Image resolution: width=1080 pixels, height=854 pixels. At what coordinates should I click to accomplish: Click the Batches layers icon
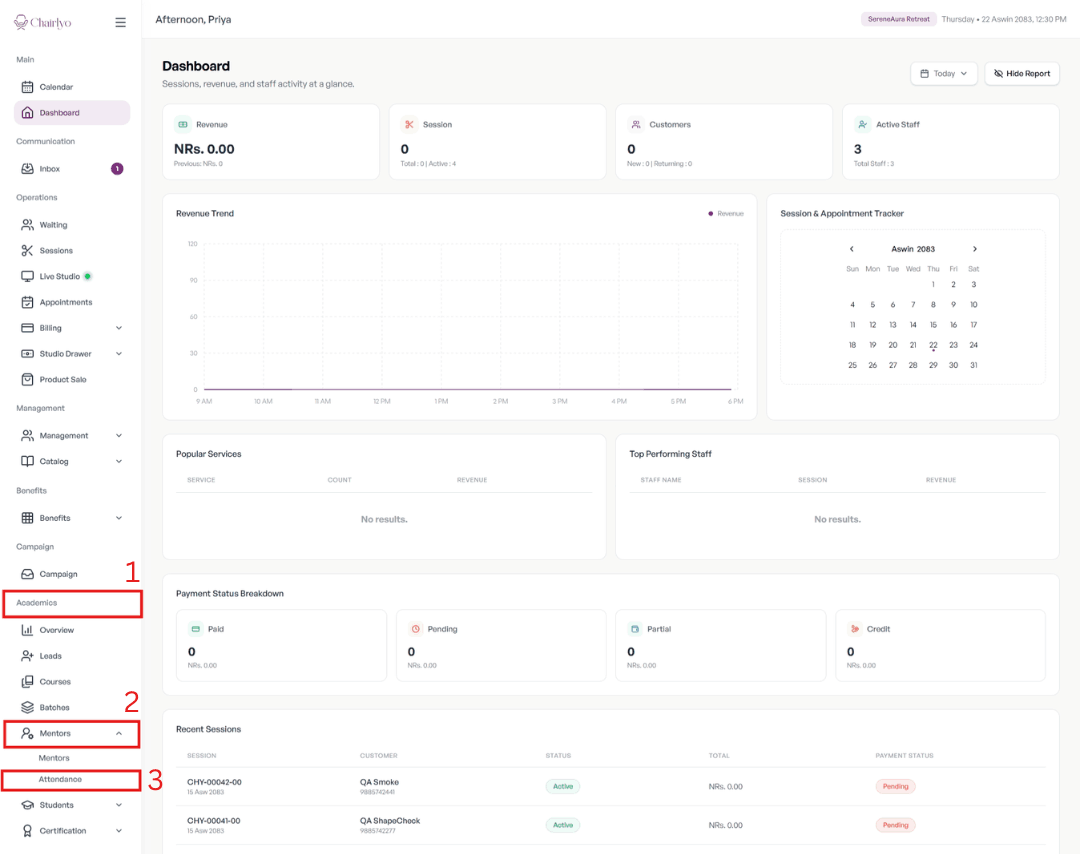28,707
